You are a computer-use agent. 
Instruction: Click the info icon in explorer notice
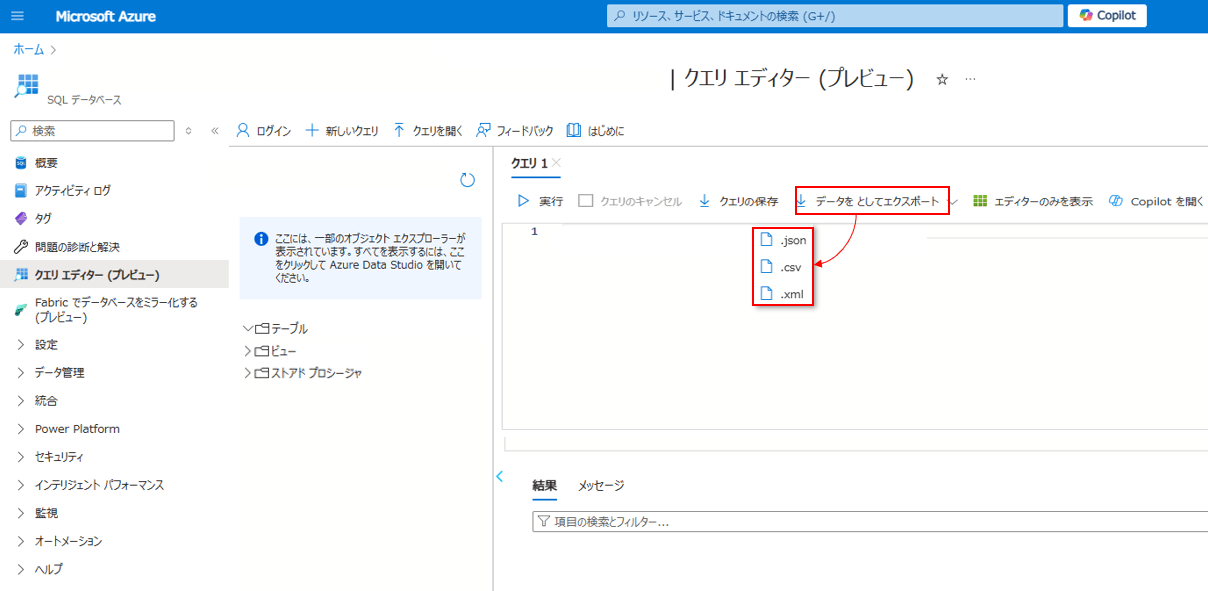261,239
